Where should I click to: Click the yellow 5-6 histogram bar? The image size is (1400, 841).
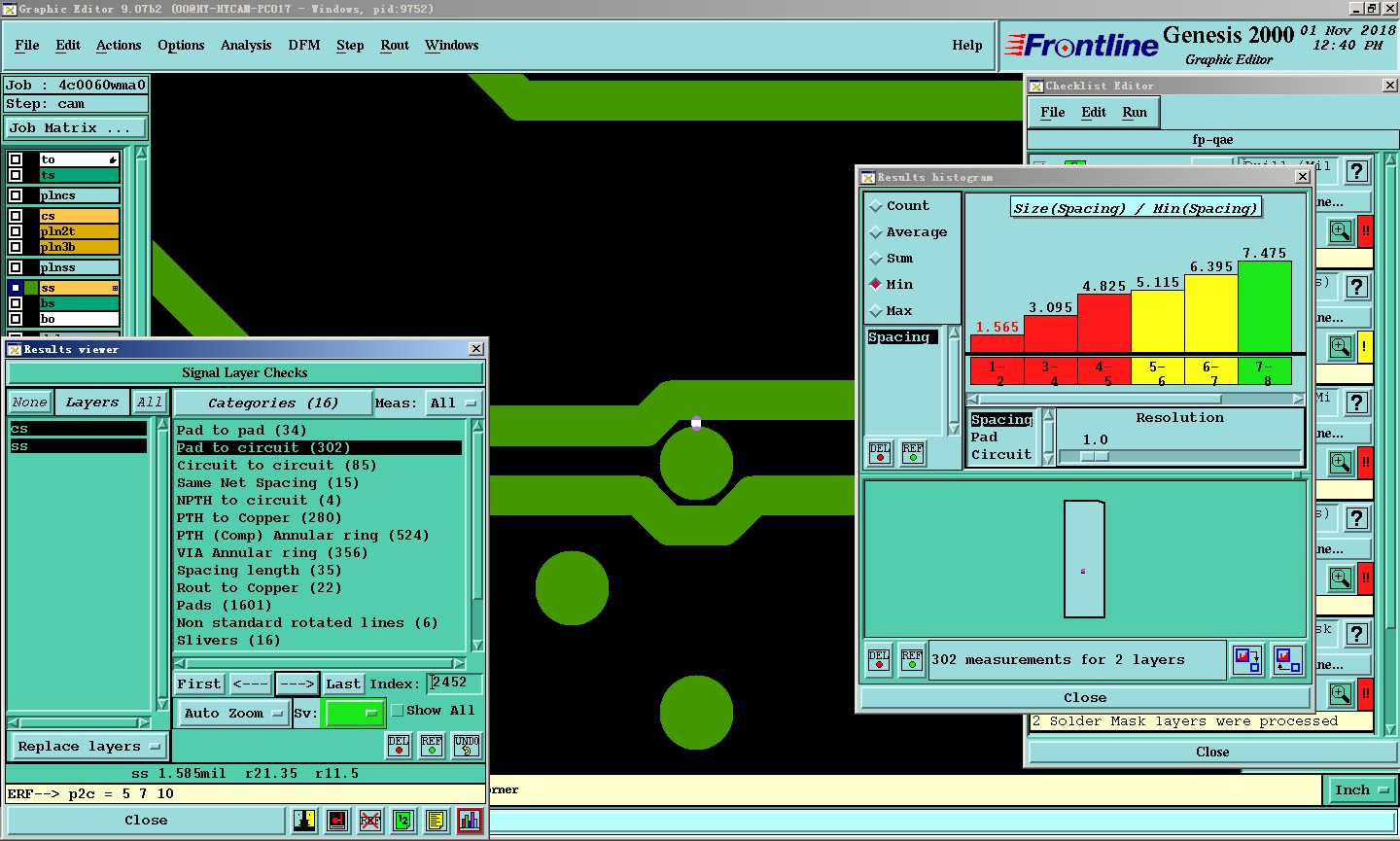pos(1158,321)
